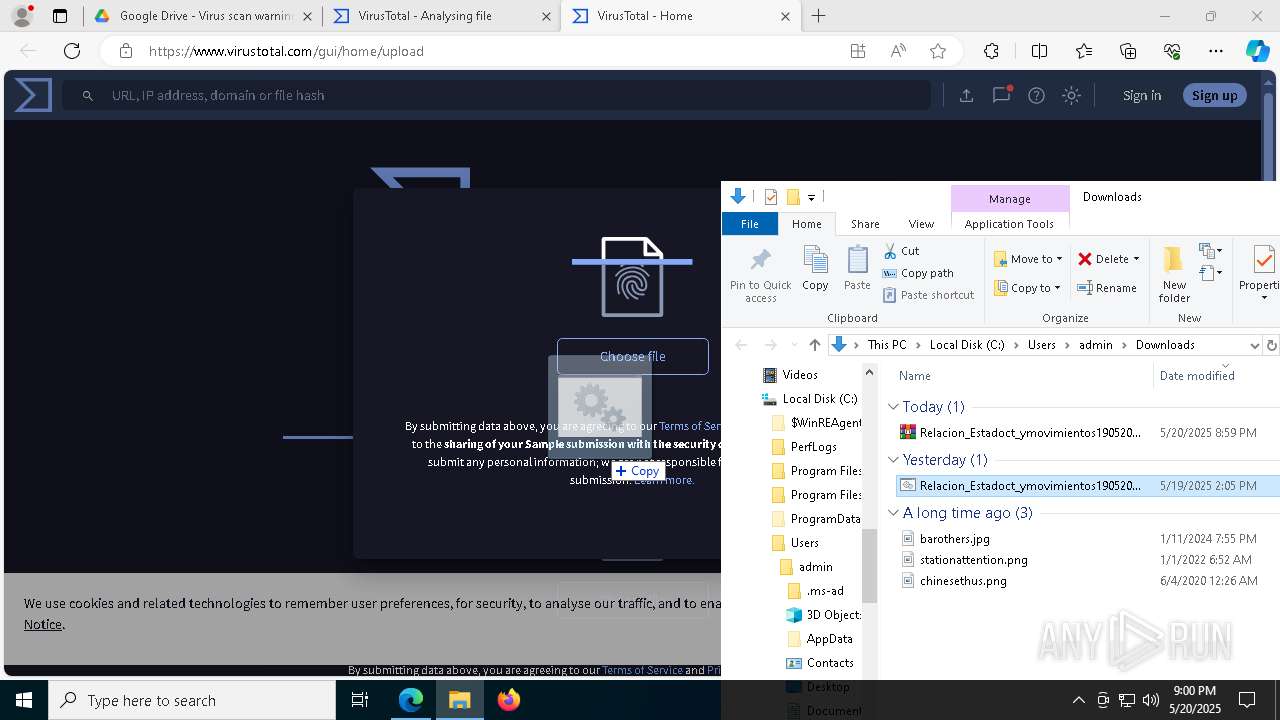
Task: Sort files by Date modified column
Action: [x=1197, y=376]
